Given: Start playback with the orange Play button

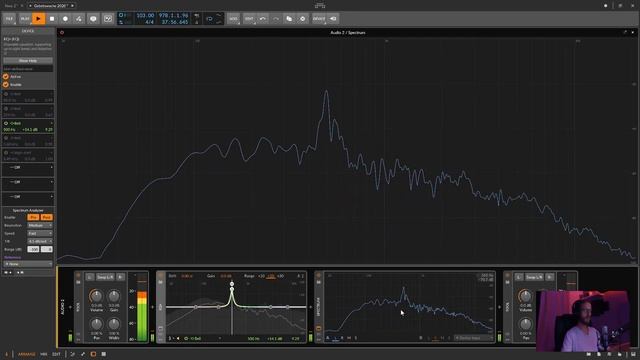Looking at the screenshot, I should [x=38, y=18].
